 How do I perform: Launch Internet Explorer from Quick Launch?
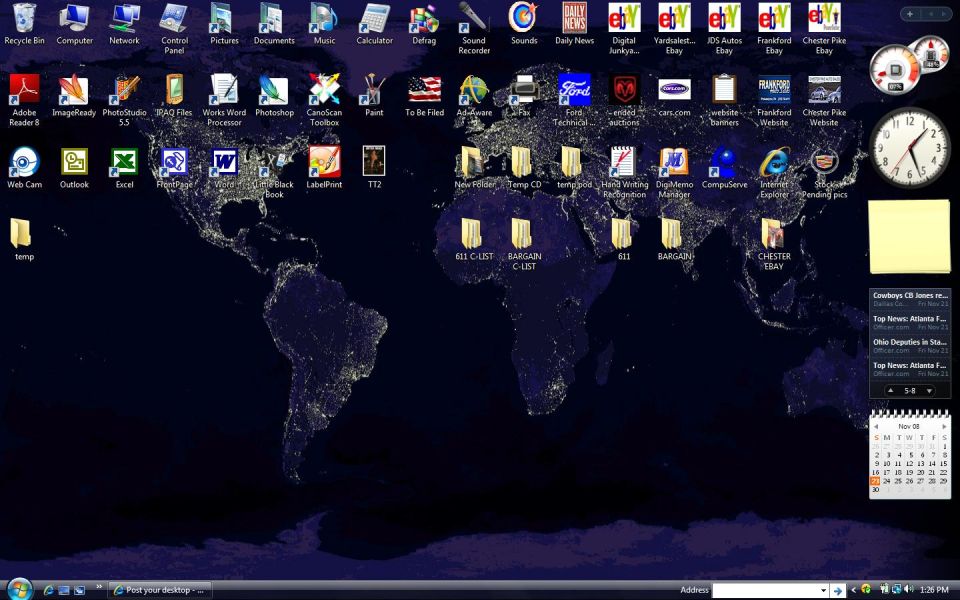click(49, 590)
